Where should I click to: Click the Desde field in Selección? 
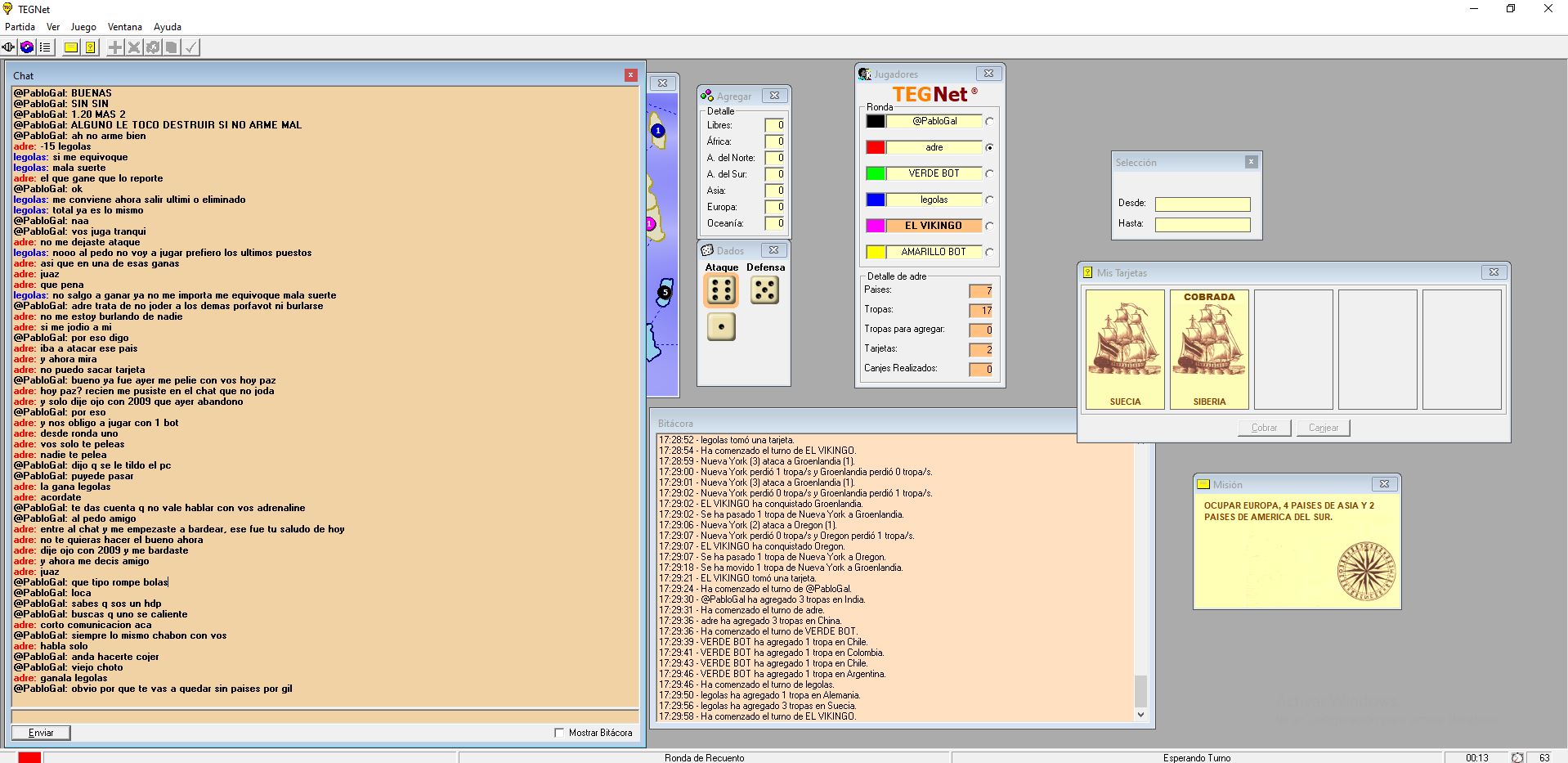pyautogui.click(x=1202, y=204)
